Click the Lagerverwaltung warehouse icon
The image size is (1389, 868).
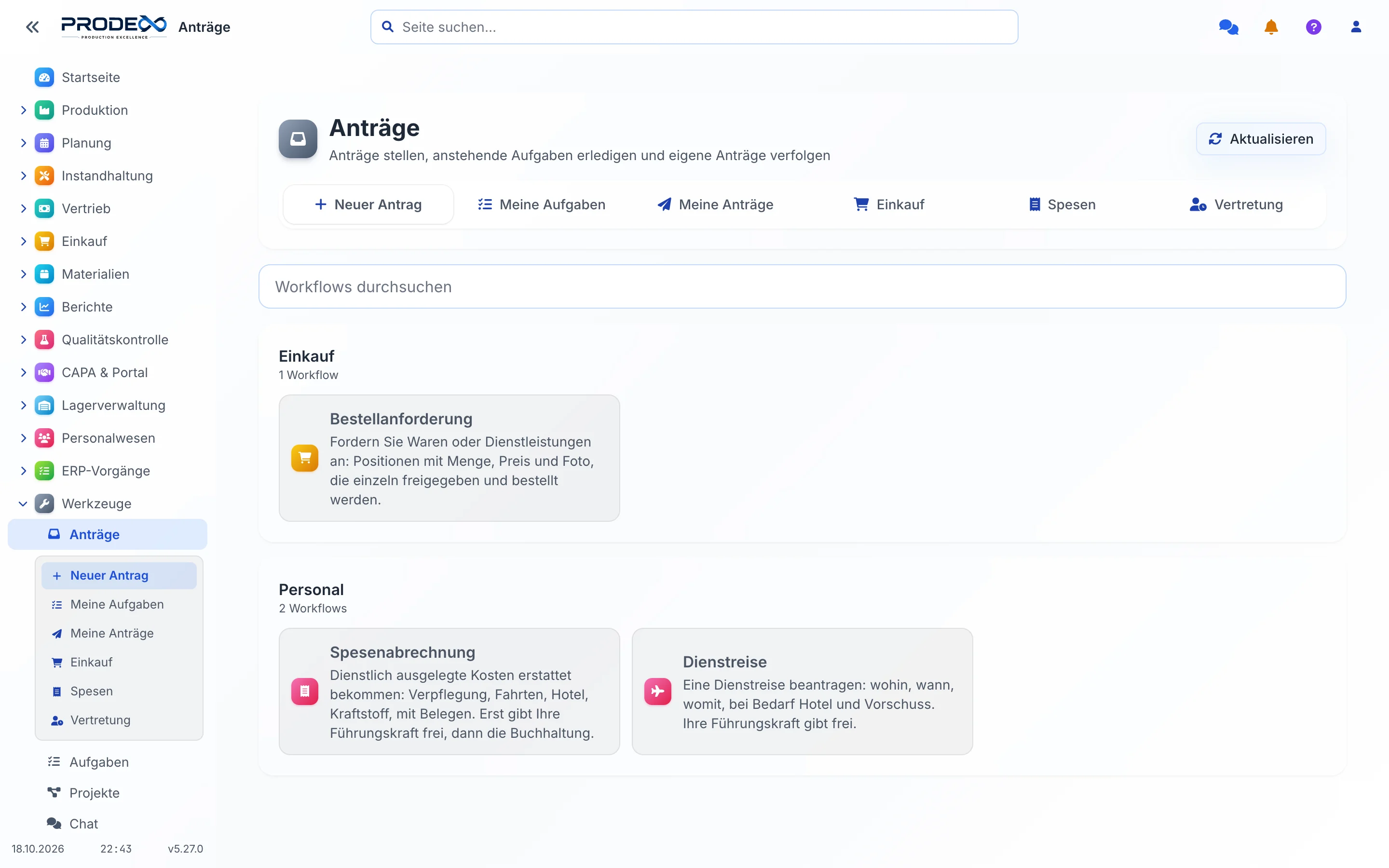tap(44, 405)
